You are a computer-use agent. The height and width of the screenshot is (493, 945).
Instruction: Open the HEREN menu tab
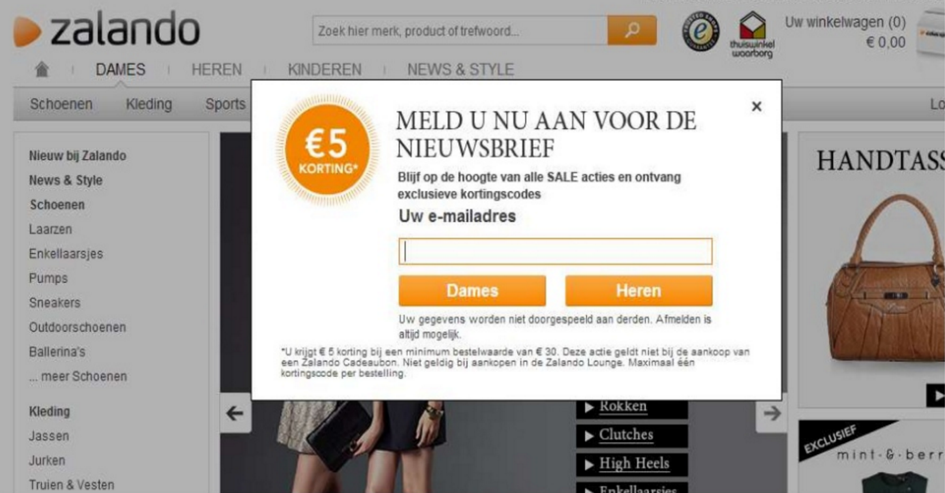pyautogui.click(x=216, y=69)
